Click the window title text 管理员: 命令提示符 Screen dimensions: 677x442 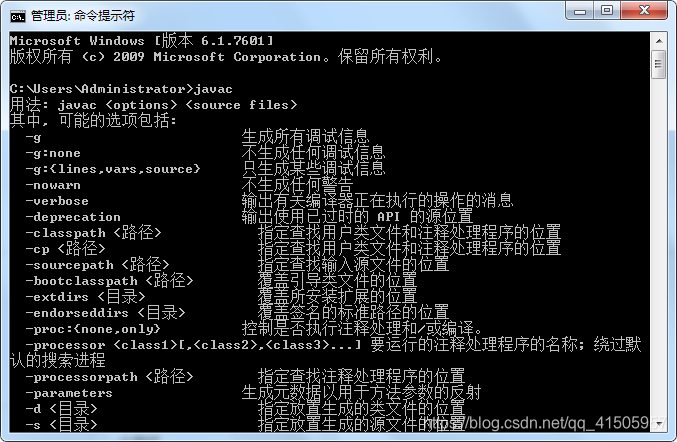(83, 16)
